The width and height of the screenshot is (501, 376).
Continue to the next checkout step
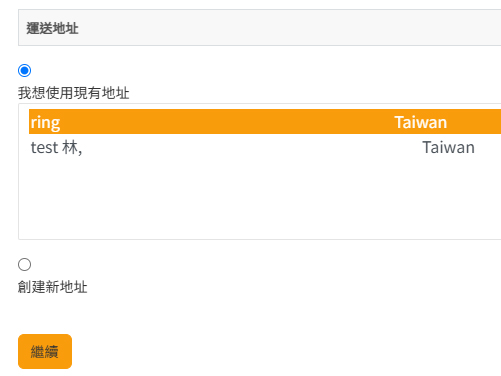(x=45, y=351)
